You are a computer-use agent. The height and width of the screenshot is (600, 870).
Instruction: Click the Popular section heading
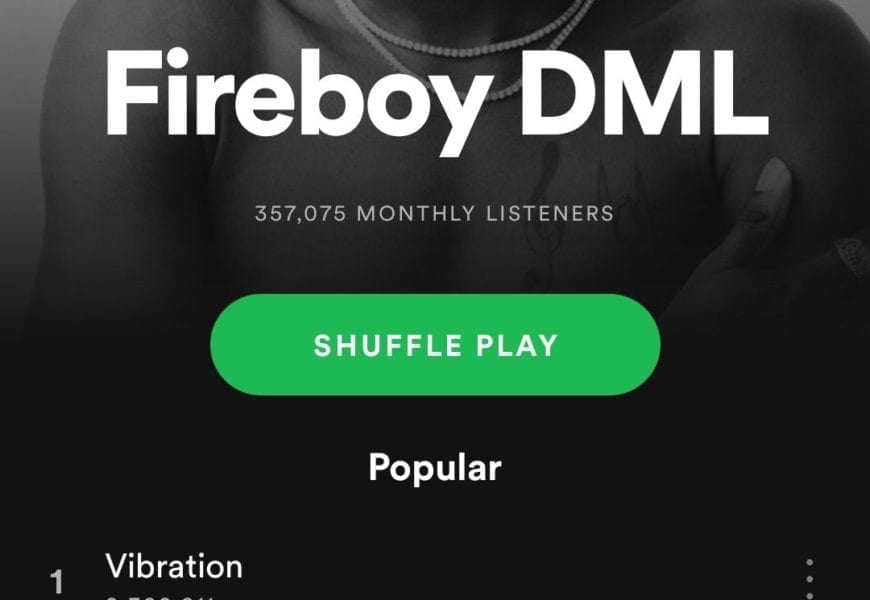(435, 468)
